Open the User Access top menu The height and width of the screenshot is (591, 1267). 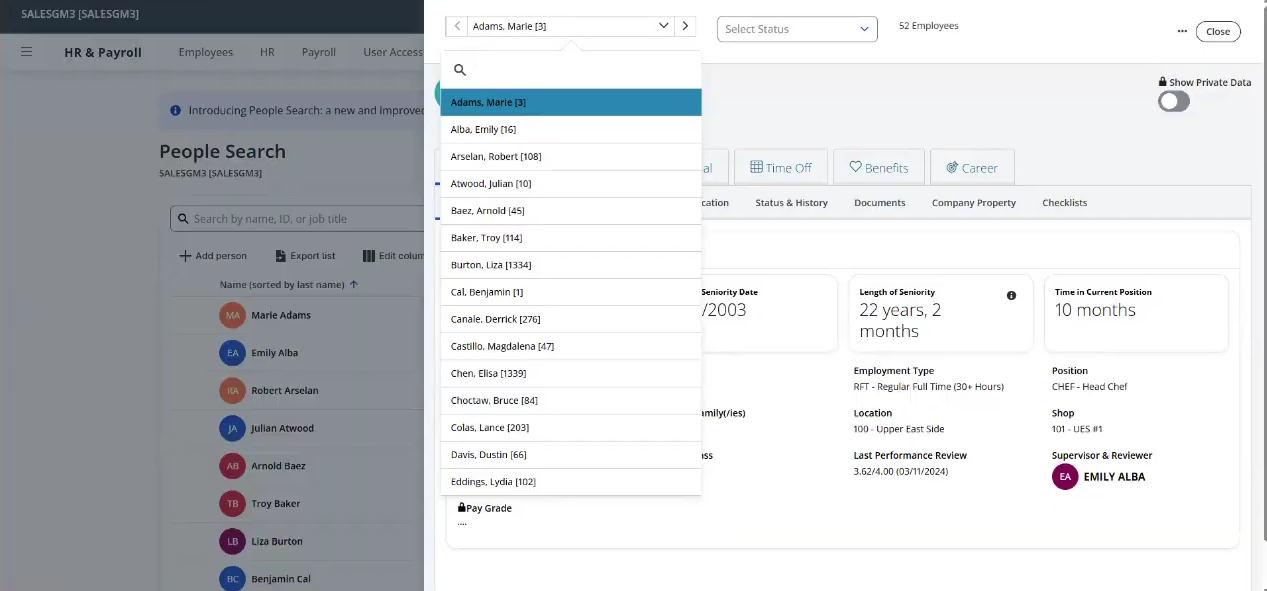point(393,52)
